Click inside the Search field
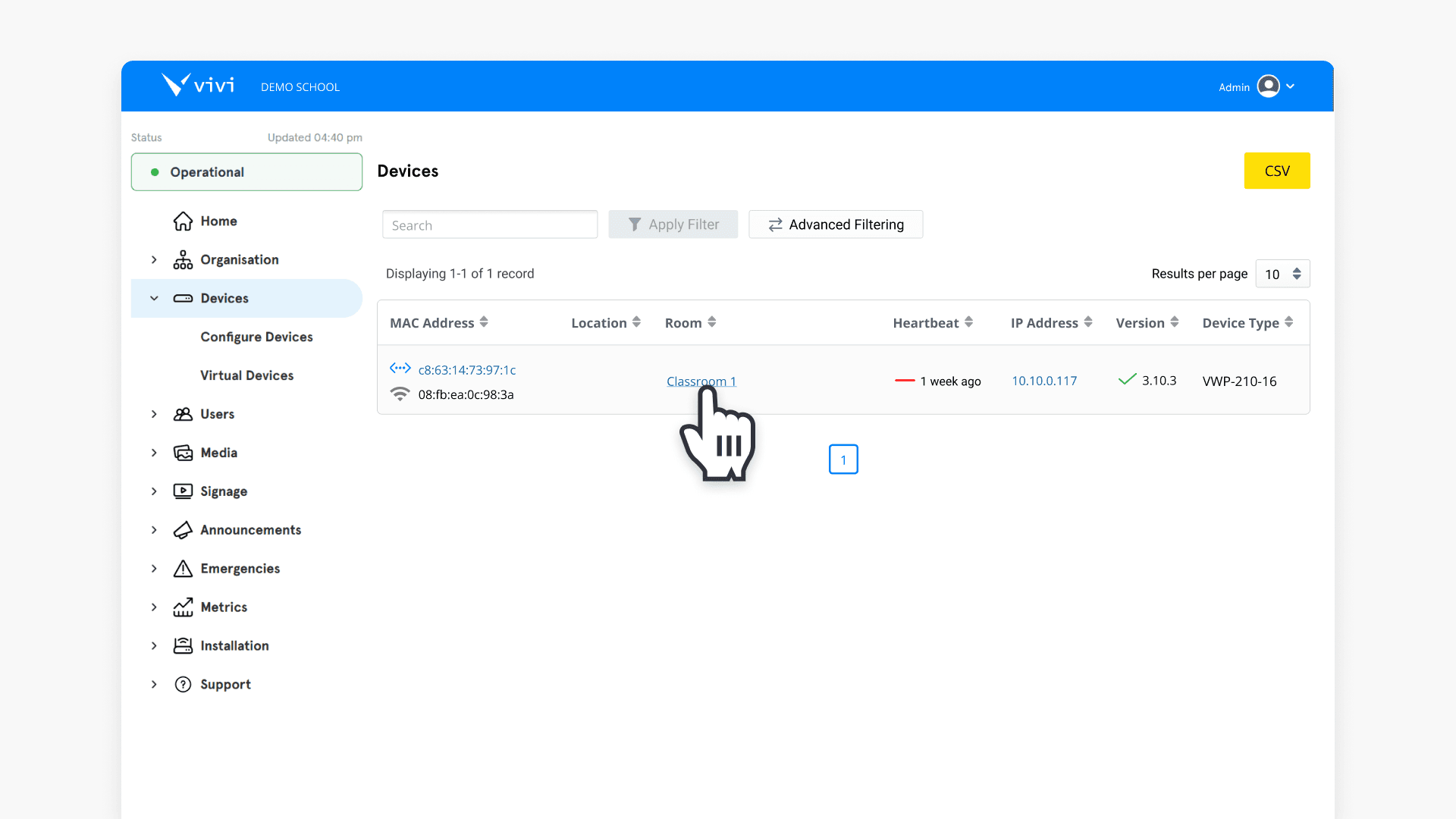This screenshot has width=1456, height=819. point(489,224)
